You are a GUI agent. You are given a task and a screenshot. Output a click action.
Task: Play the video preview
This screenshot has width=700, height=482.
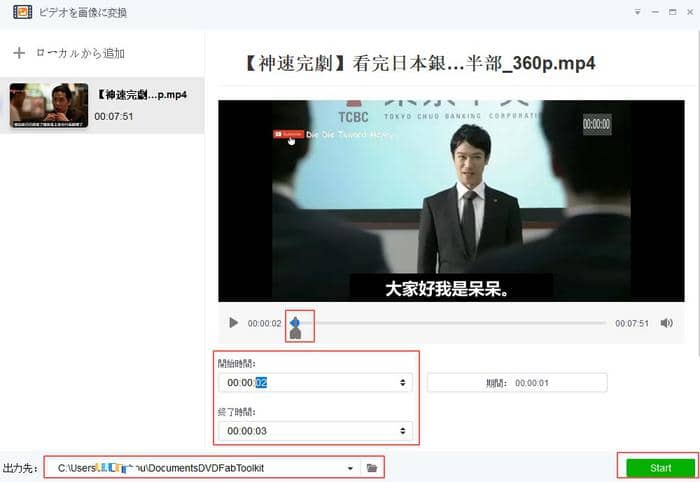[233, 323]
